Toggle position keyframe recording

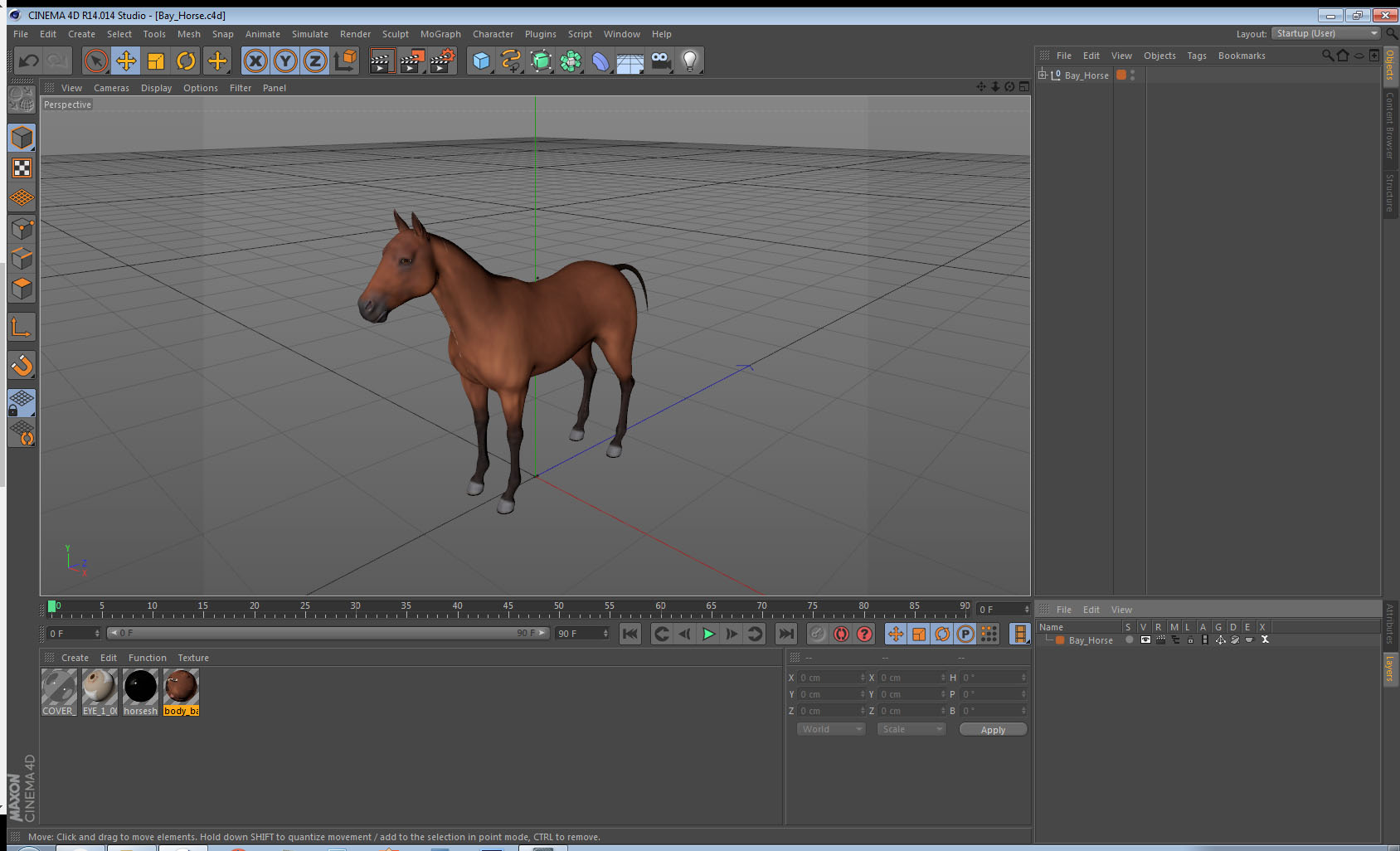896,634
